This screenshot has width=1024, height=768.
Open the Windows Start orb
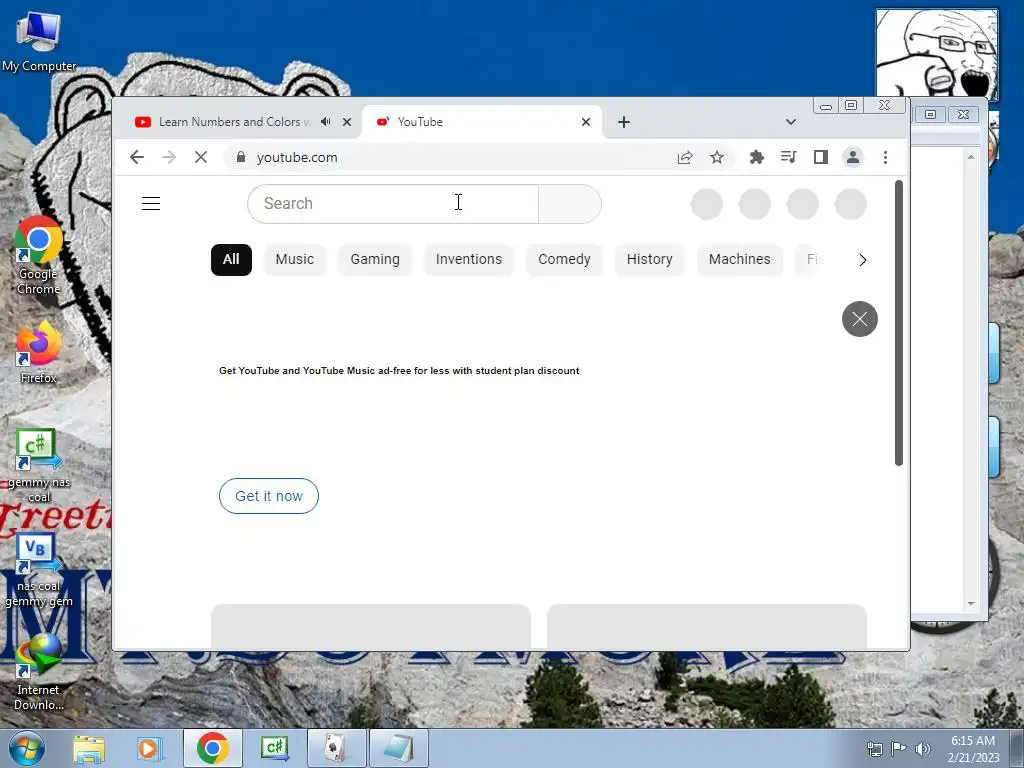point(27,748)
